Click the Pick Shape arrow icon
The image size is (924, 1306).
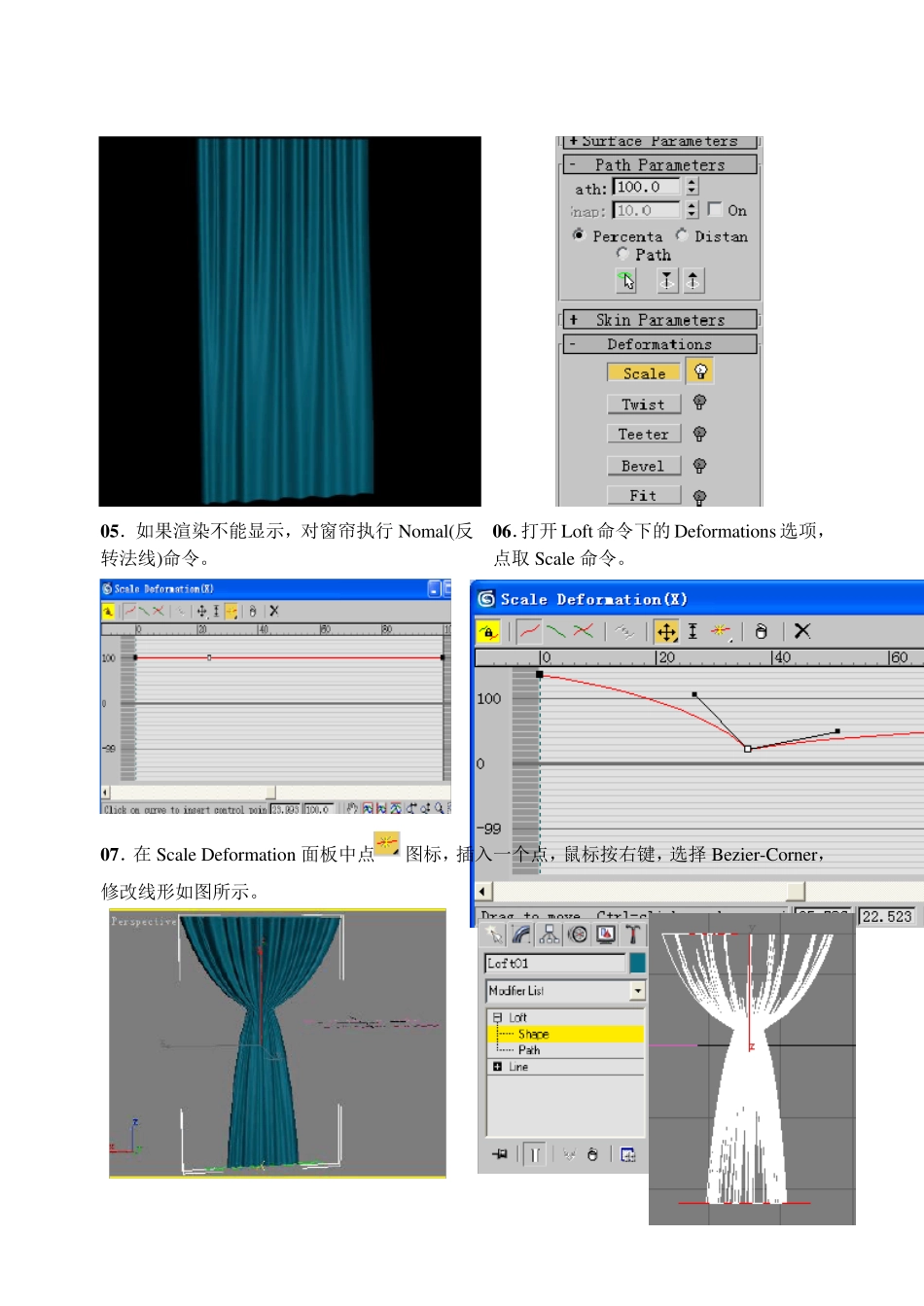[626, 281]
